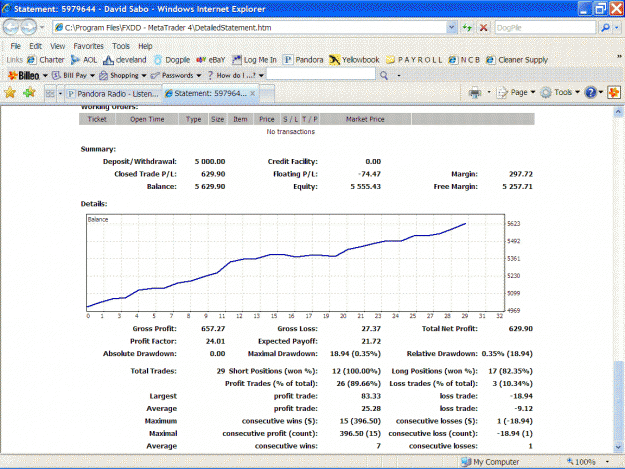This screenshot has height=469, width=625.
Task: Click the green Refresh arrows icon
Action: coord(467,27)
